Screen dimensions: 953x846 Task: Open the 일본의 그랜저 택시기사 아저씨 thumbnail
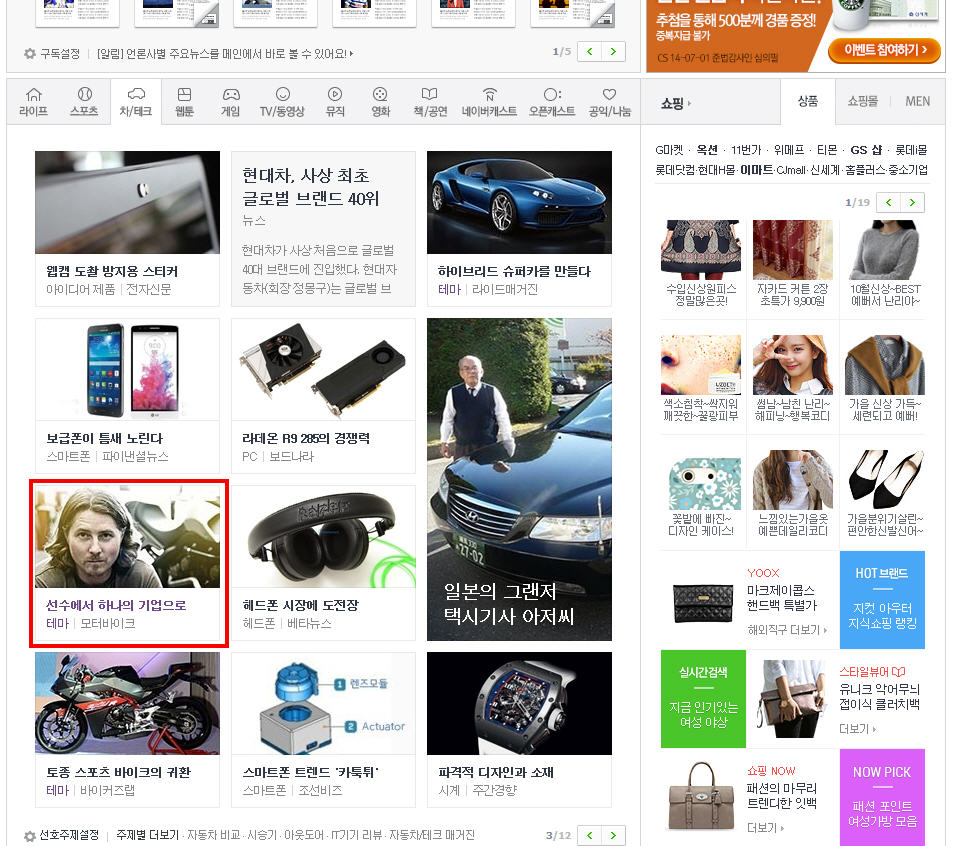[x=519, y=479]
